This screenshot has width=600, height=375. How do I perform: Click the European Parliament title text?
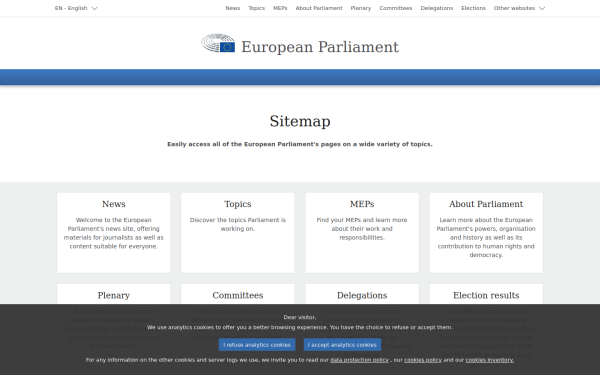click(x=320, y=47)
